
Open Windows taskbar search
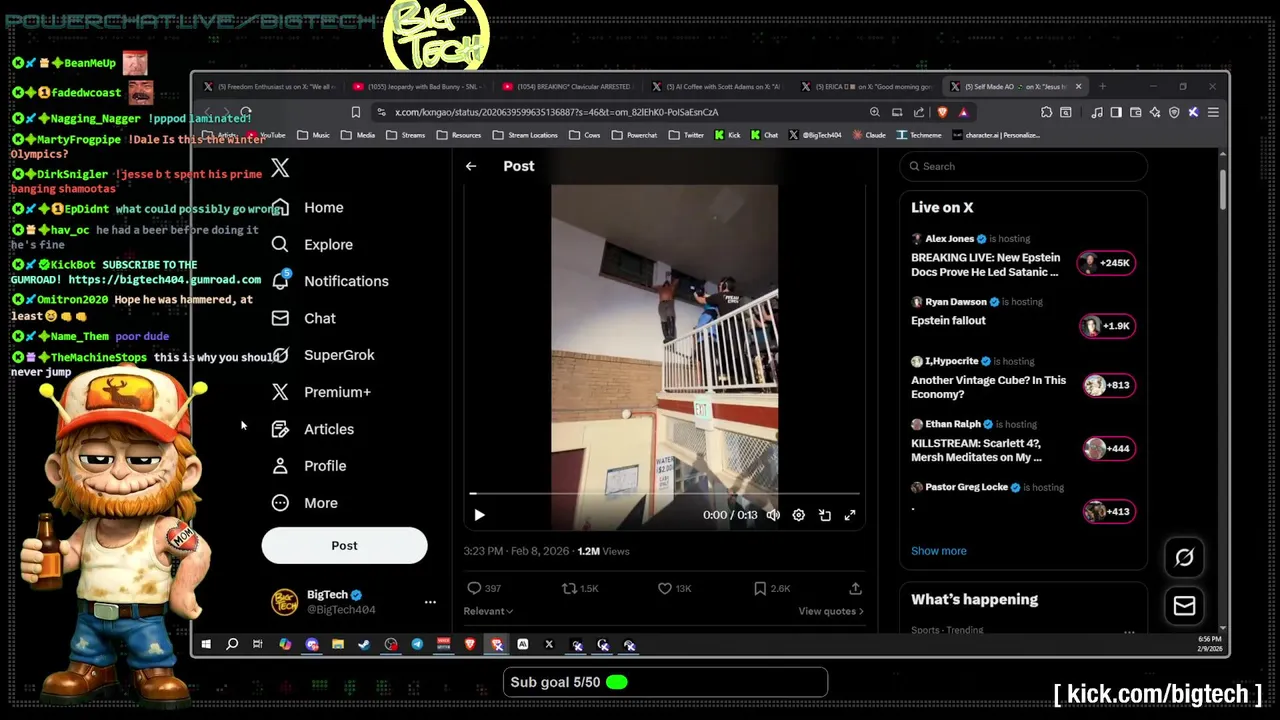pos(232,645)
